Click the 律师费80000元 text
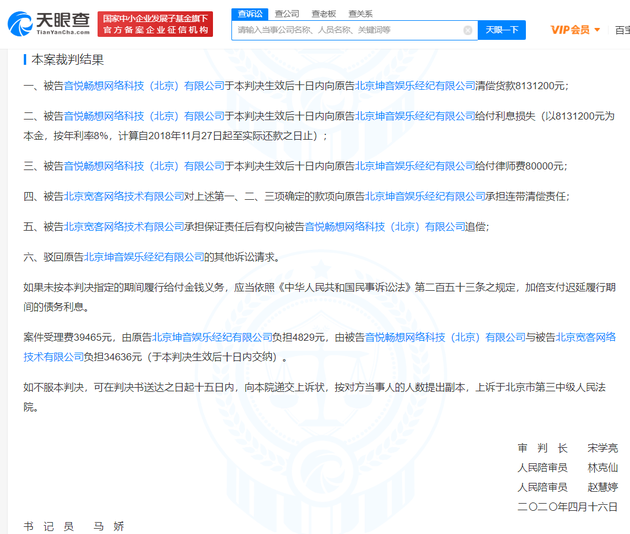Screen dimensions: 630x534 coord(530,166)
